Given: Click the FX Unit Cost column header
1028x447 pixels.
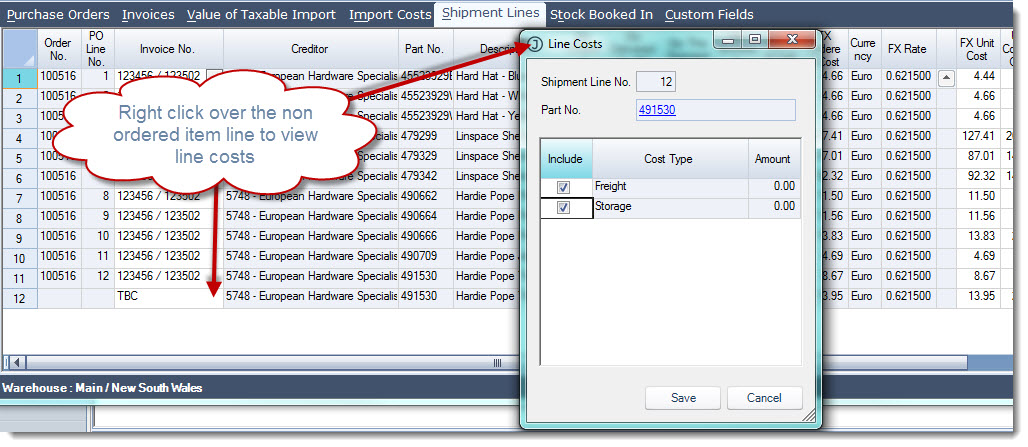Looking at the screenshot, I should click(977, 49).
